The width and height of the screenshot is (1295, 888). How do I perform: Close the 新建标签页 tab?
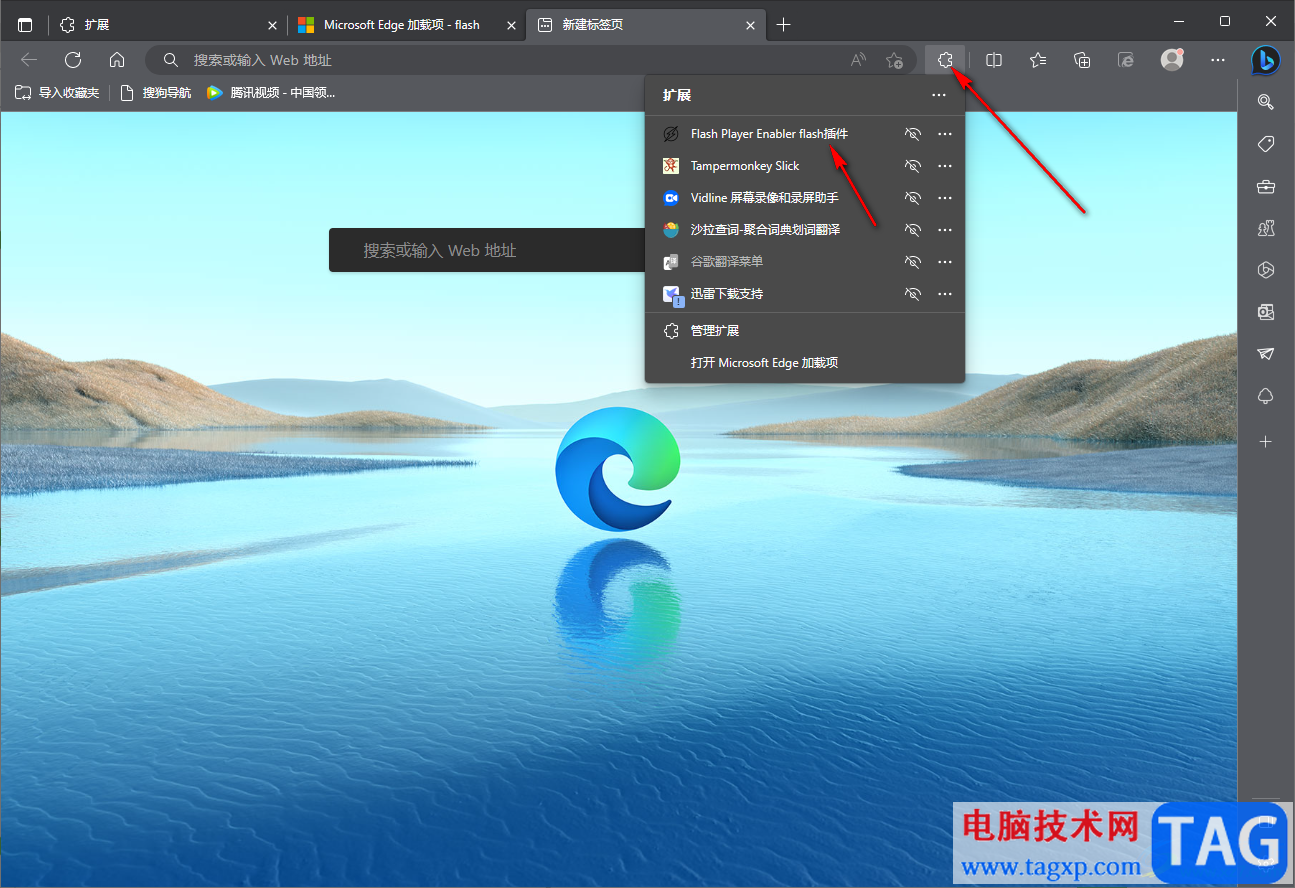coord(748,25)
